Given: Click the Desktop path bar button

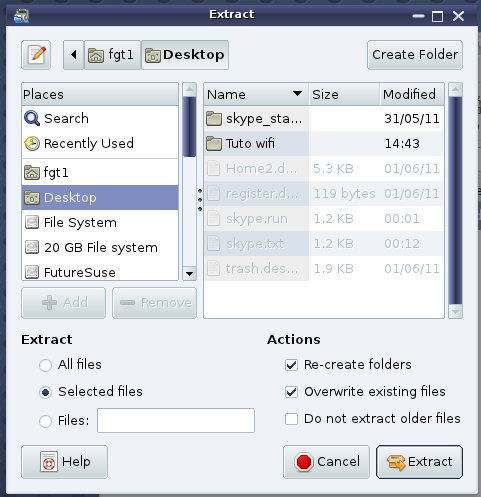Looking at the screenshot, I should (x=185, y=55).
